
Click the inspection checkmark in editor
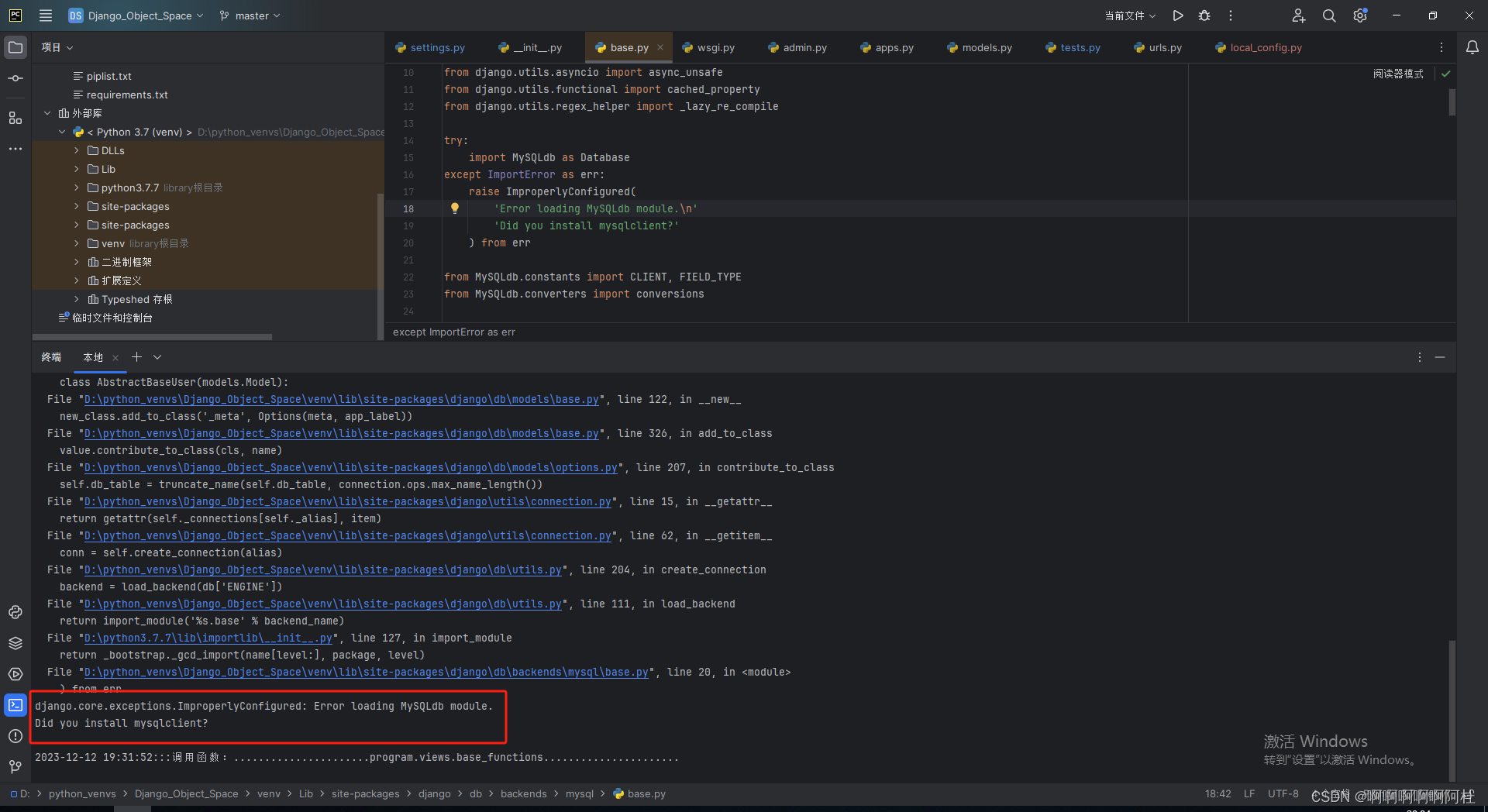tap(1446, 74)
